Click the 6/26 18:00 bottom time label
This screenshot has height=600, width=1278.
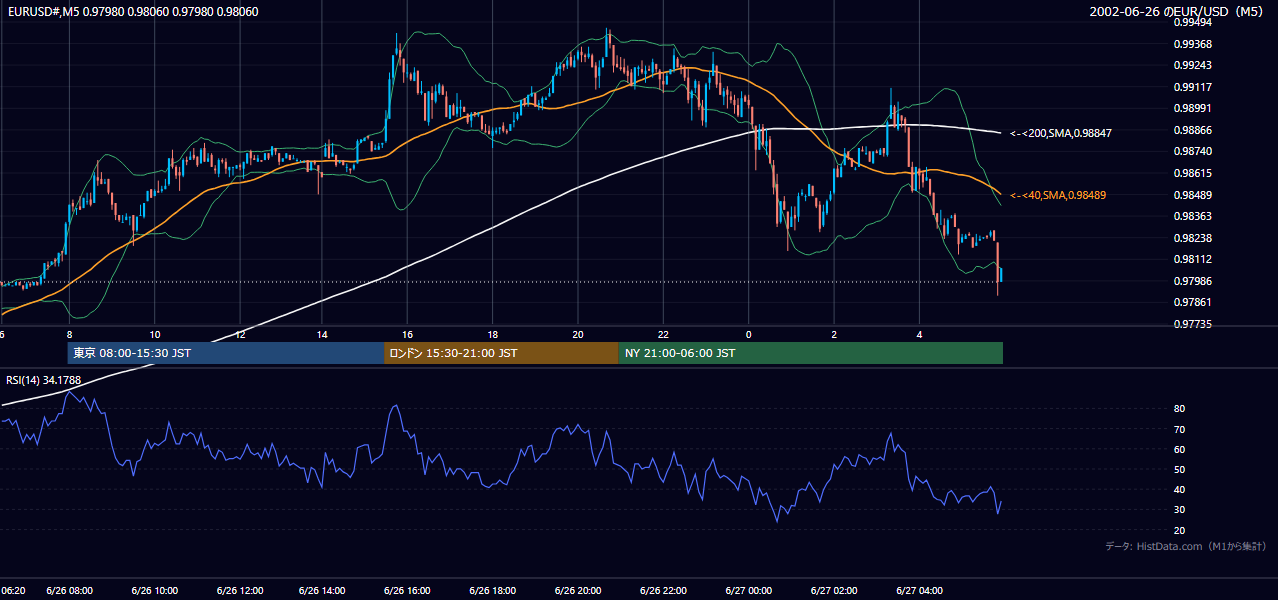493,591
